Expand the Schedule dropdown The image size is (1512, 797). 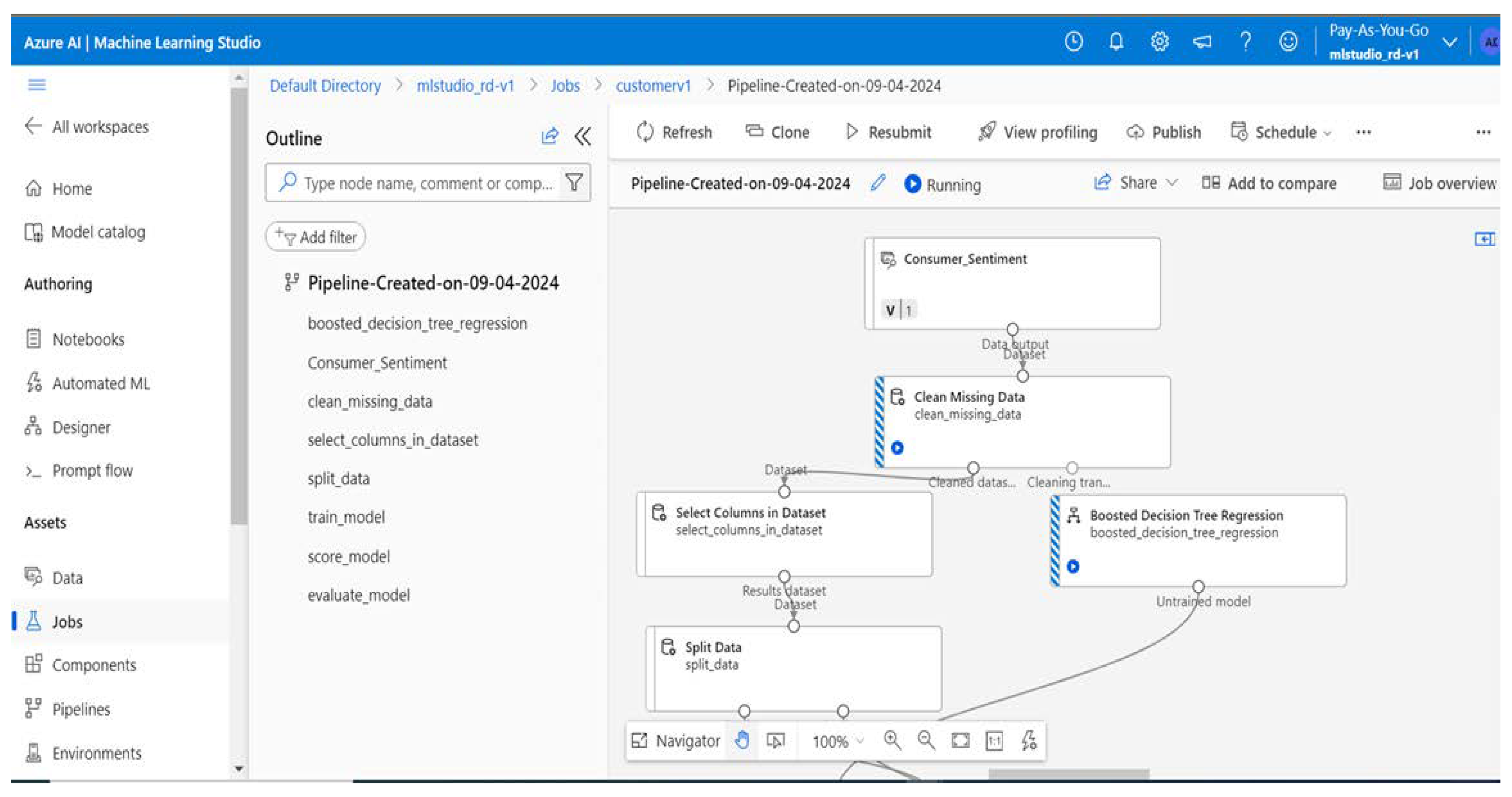pos(1281,132)
